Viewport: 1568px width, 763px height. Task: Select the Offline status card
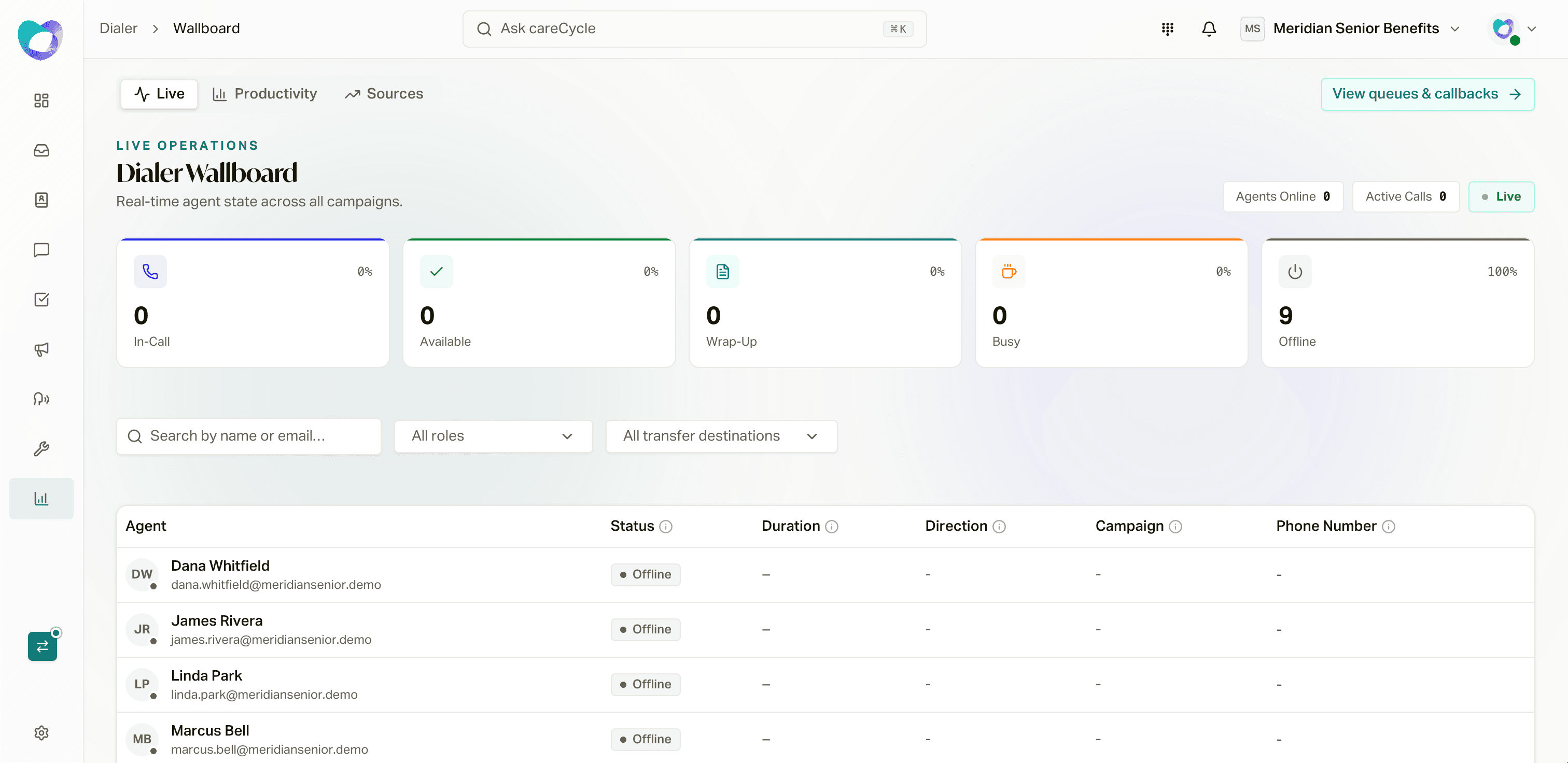click(x=1397, y=303)
